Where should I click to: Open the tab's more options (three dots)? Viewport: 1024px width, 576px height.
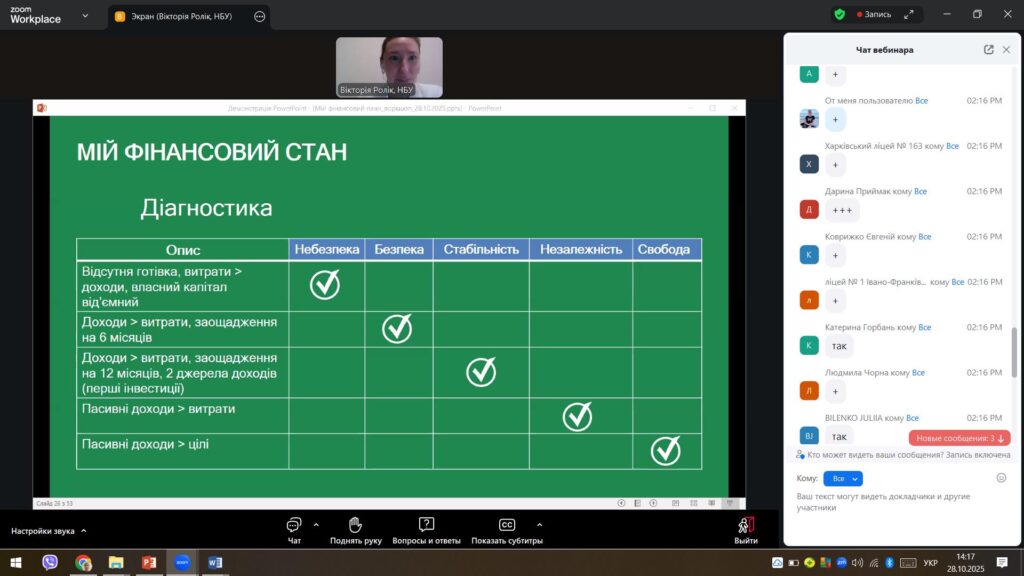coord(260,16)
